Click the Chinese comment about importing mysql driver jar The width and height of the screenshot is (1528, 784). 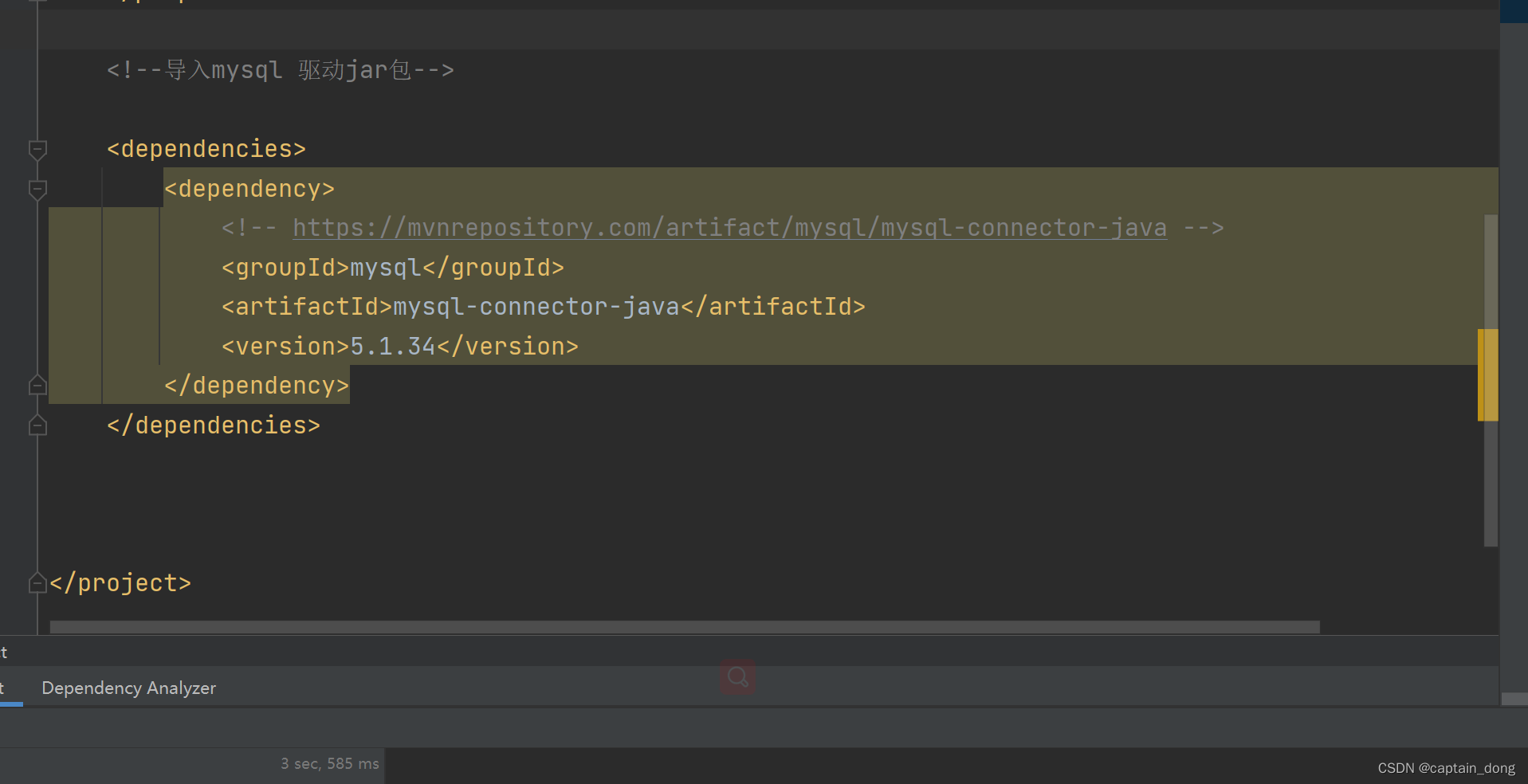pos(280,69)
